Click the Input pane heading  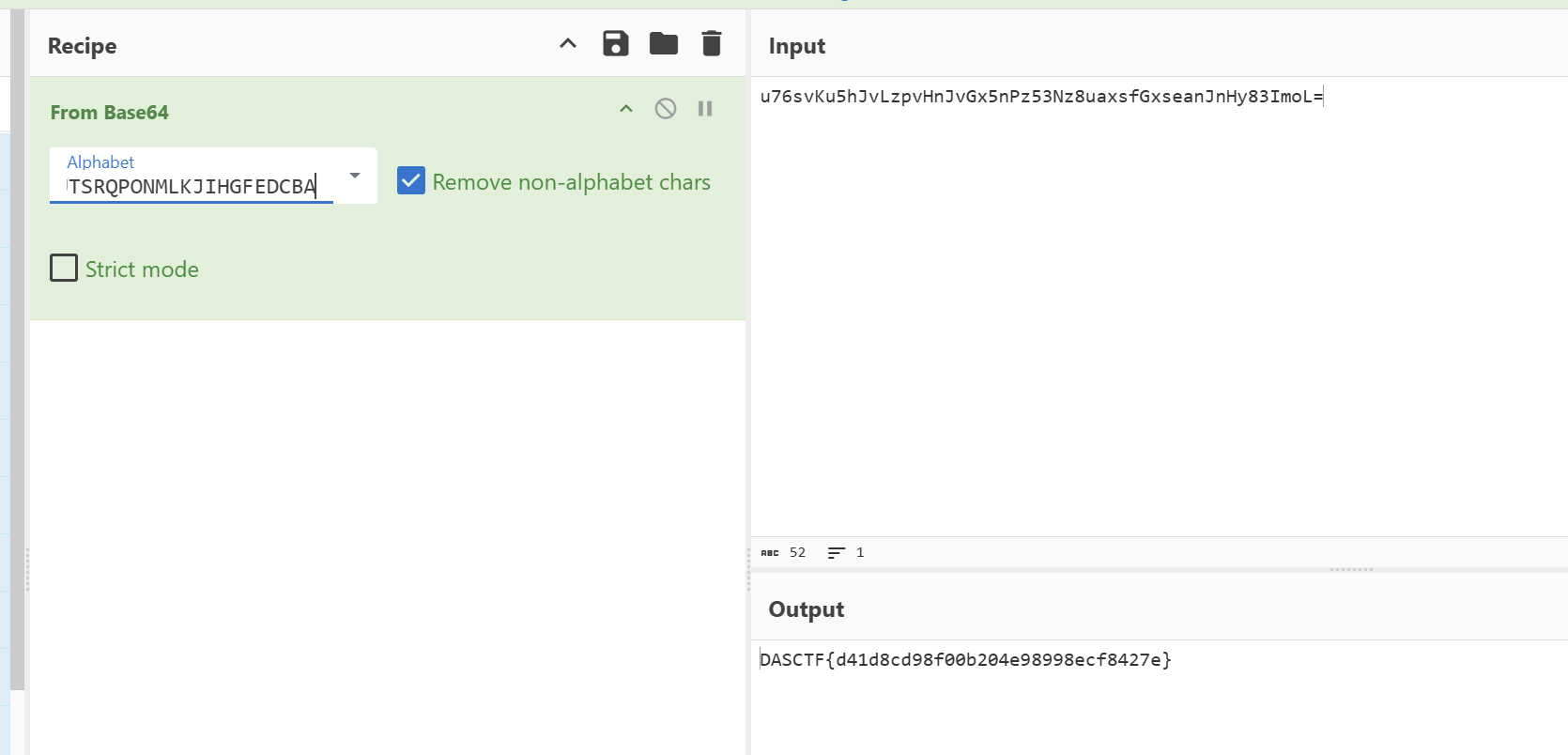coord(797,46)
